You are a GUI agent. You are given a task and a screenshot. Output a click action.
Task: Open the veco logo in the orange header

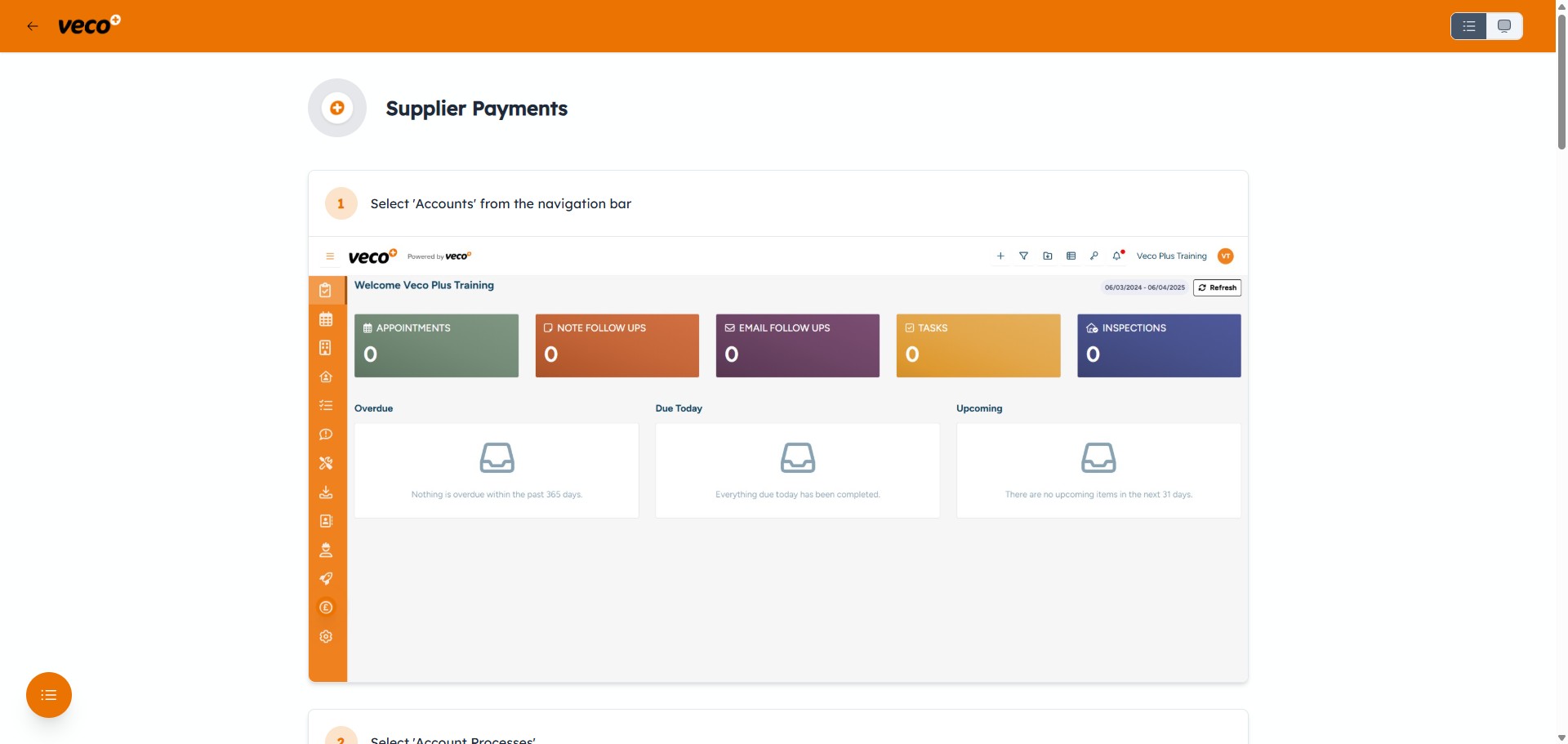89,25
